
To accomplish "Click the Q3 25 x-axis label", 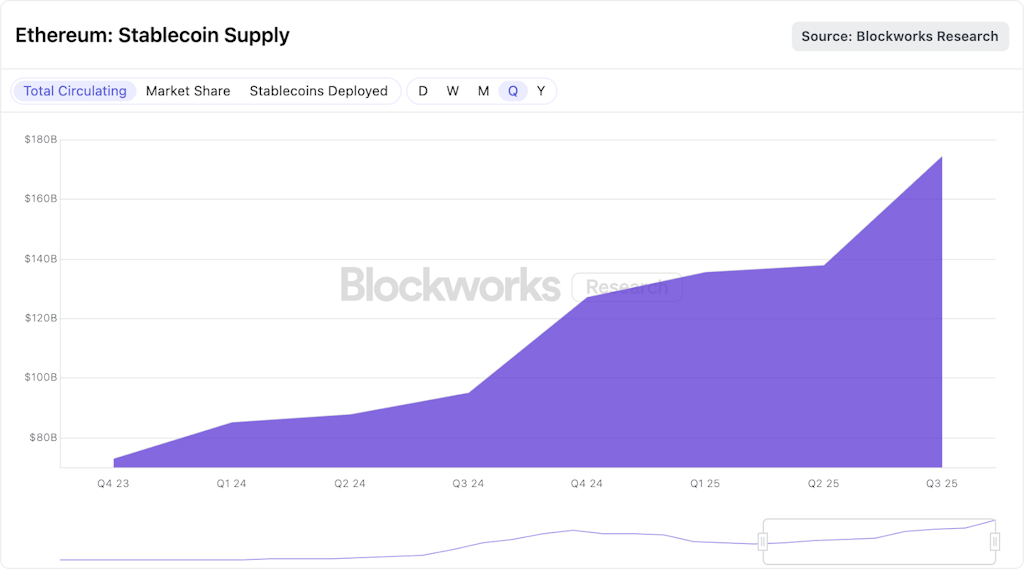I will tap(942, 484).
